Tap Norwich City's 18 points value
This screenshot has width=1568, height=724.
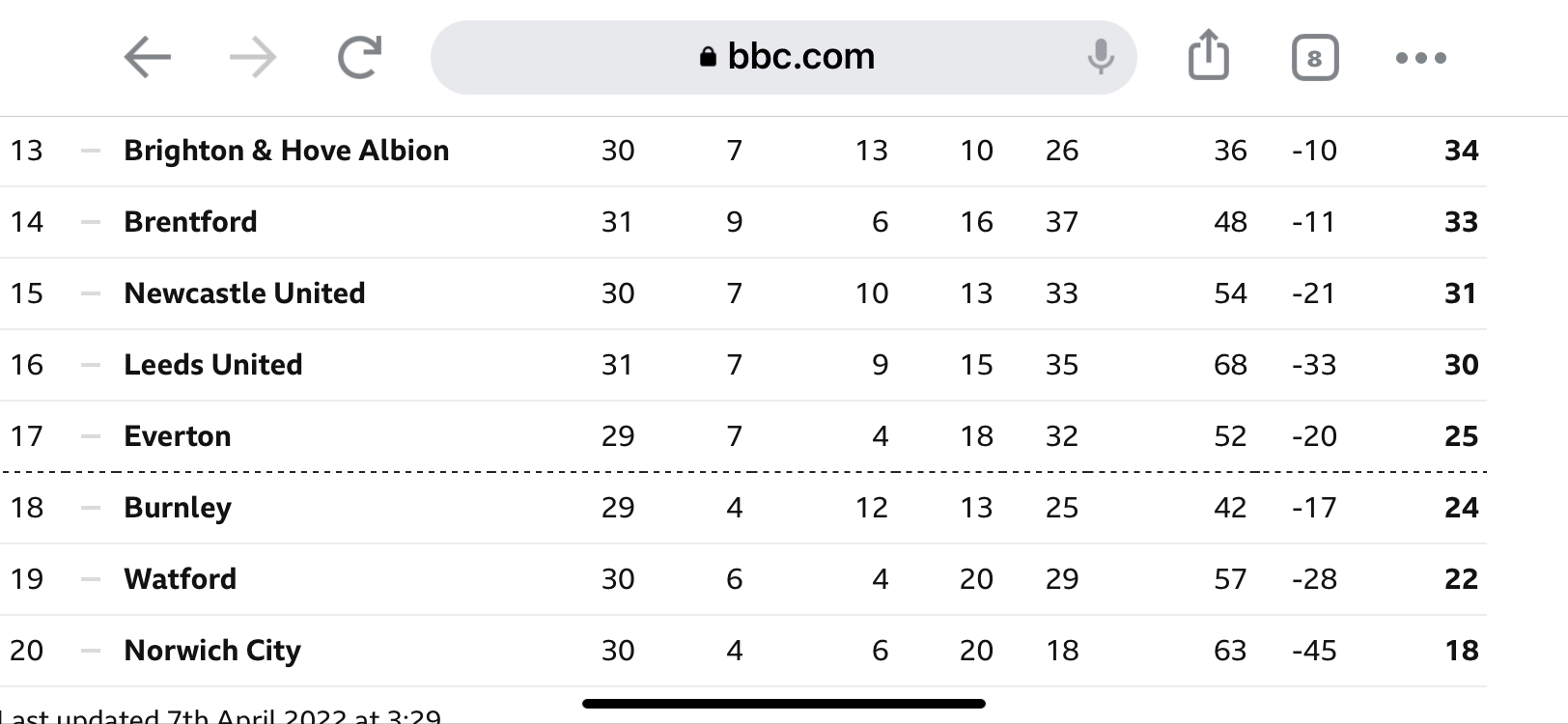click(1462, 651)
